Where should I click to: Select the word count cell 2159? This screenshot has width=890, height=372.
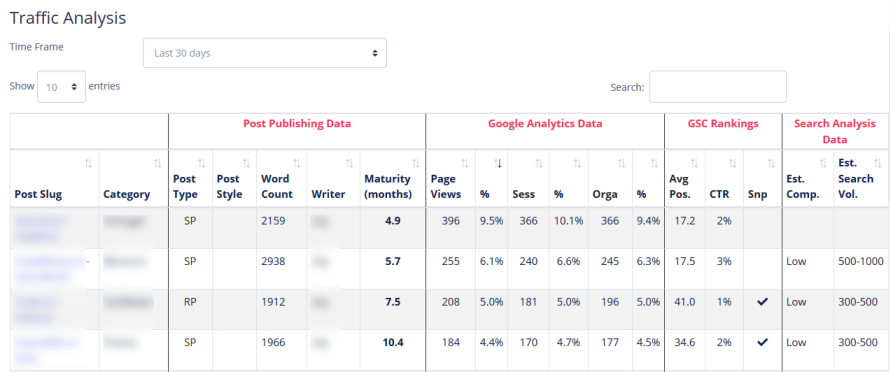273,220
